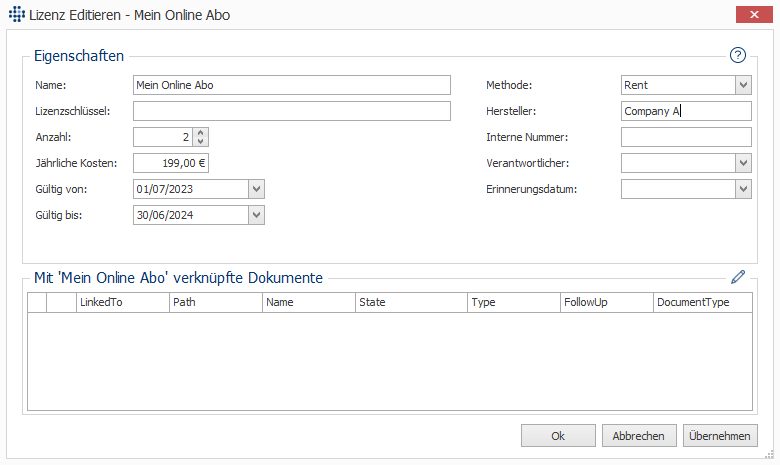Increase Anzahl with the up arrow
This screenshot has width=780, height=465.
point(200,133)
